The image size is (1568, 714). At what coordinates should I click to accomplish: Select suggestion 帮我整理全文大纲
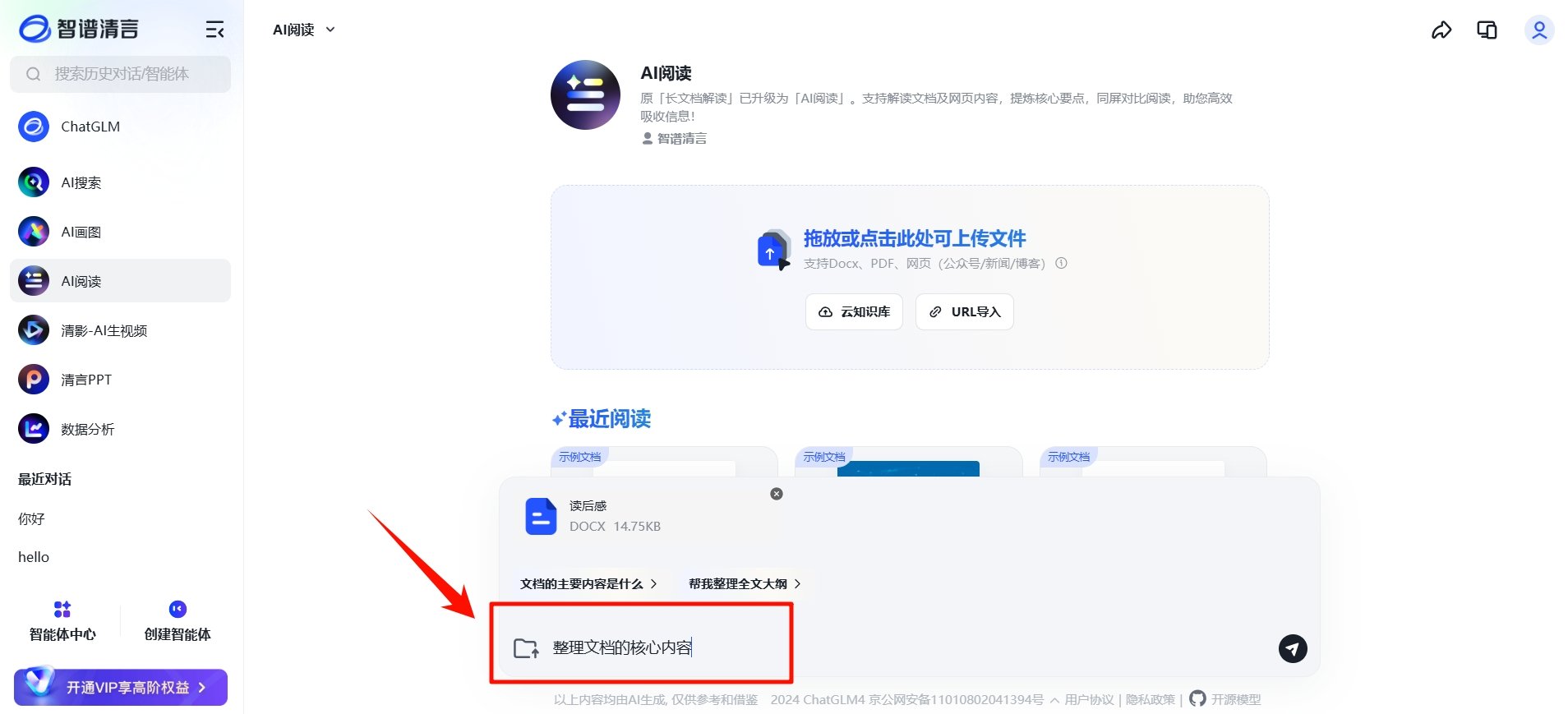point(745,583)
